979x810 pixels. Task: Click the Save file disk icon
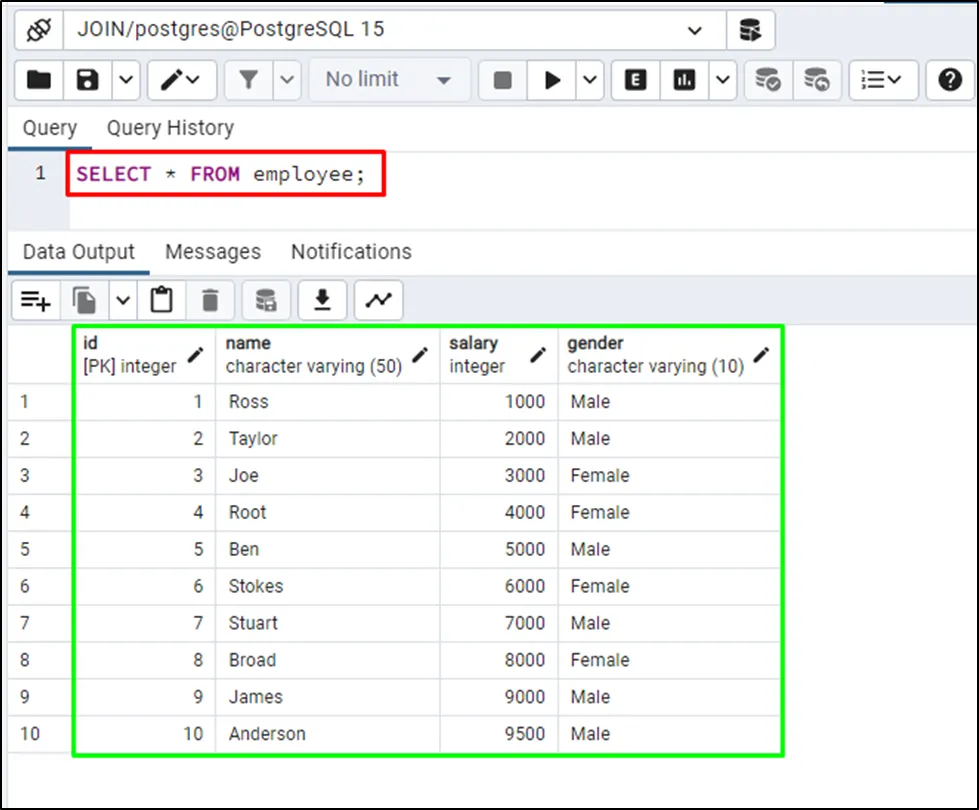point(88,81)
